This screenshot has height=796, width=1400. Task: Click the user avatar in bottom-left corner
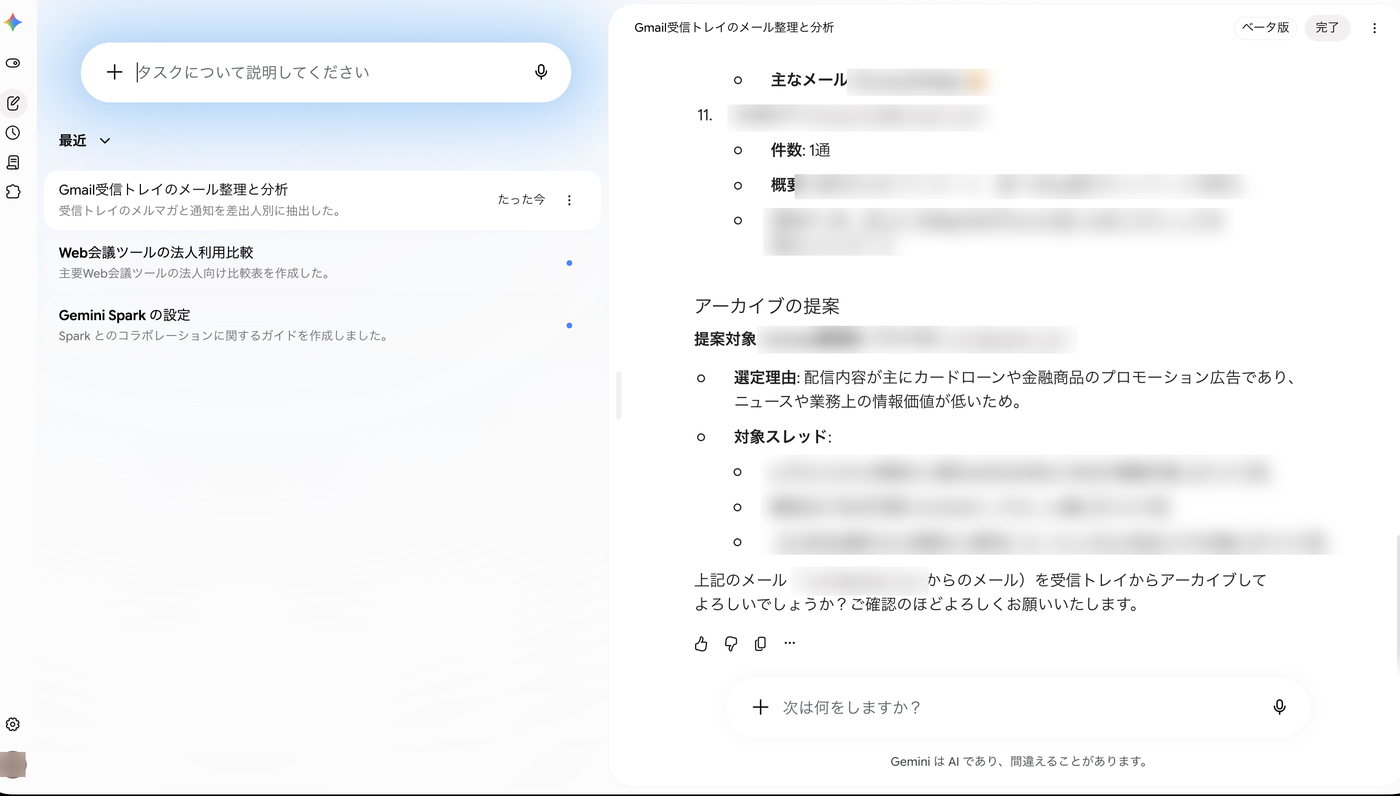(13, 765)
